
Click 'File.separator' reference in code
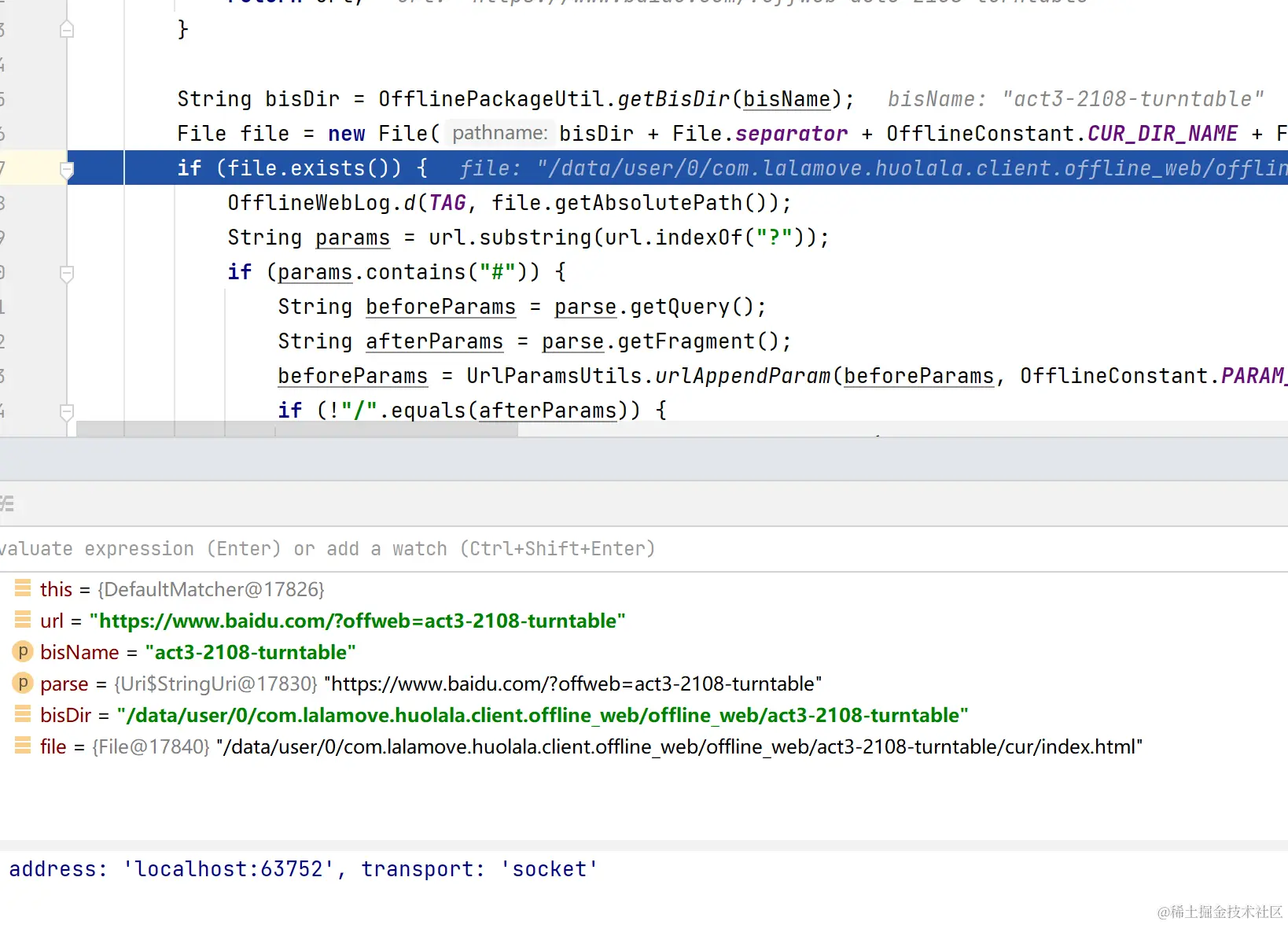760,134
